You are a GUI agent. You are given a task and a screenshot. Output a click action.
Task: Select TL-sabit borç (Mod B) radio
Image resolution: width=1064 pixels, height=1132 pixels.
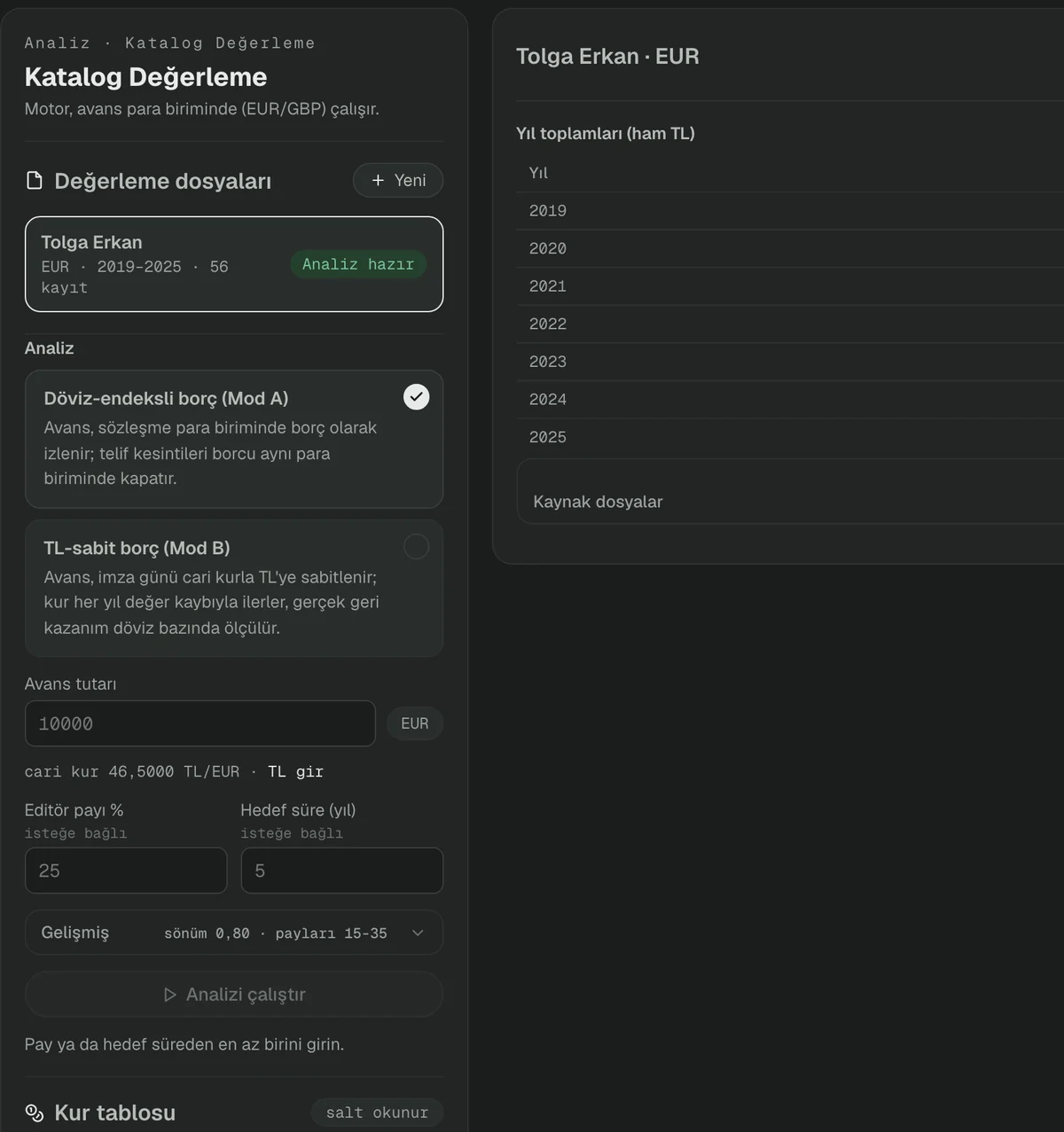click(417, 546)
